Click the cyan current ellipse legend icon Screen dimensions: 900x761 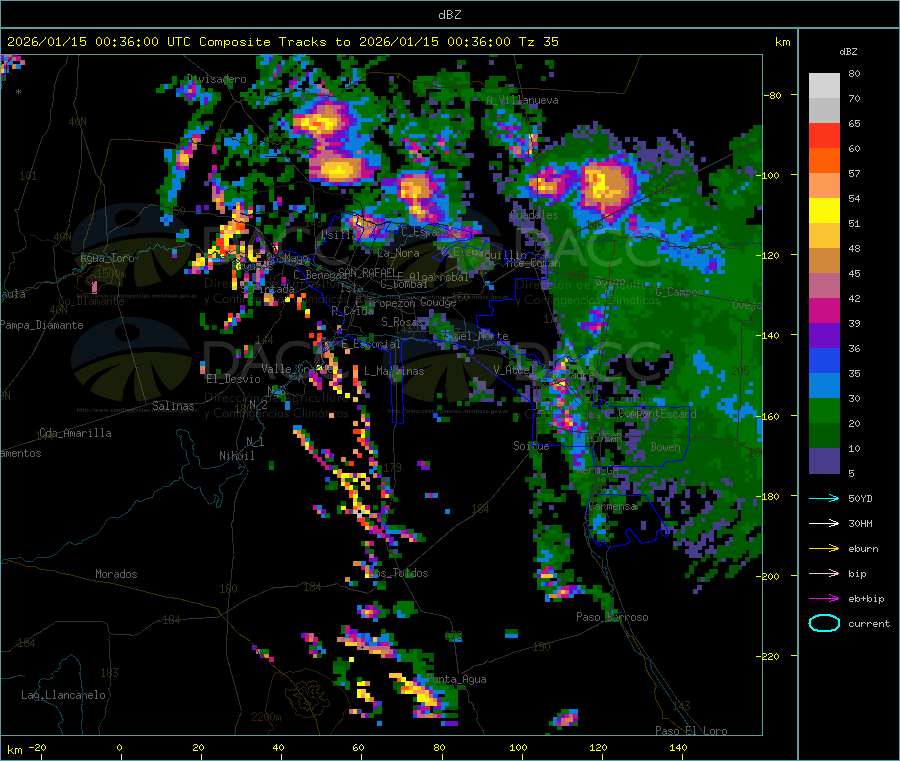coord(824,623)
